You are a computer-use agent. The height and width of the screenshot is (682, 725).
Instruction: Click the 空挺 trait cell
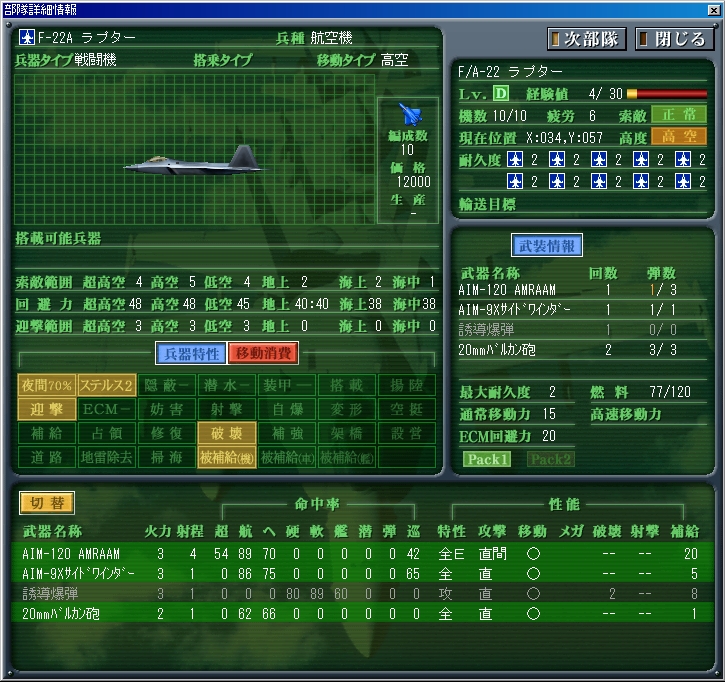406,410
